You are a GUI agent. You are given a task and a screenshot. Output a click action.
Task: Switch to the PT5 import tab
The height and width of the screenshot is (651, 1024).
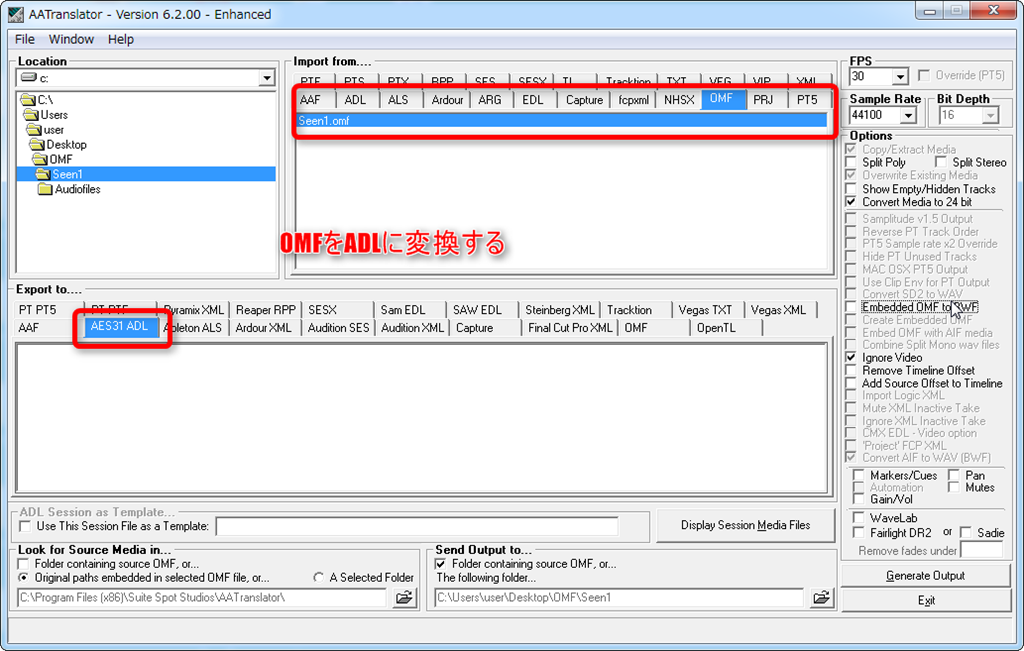pyautogui.click(x=807, y=100)
